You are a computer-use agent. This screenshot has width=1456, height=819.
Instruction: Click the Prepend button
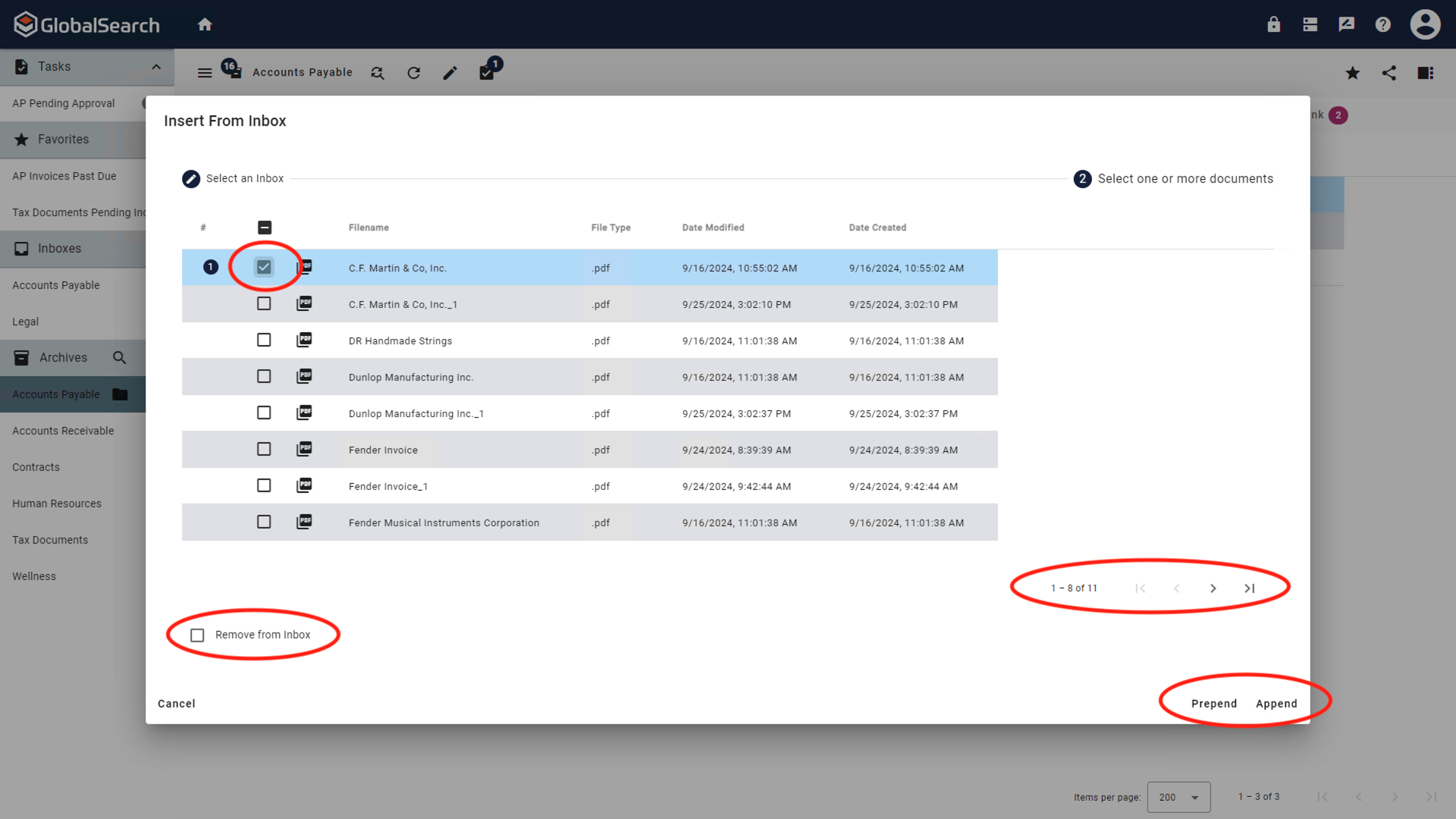pyautogui.click(x=1214, y=704)
